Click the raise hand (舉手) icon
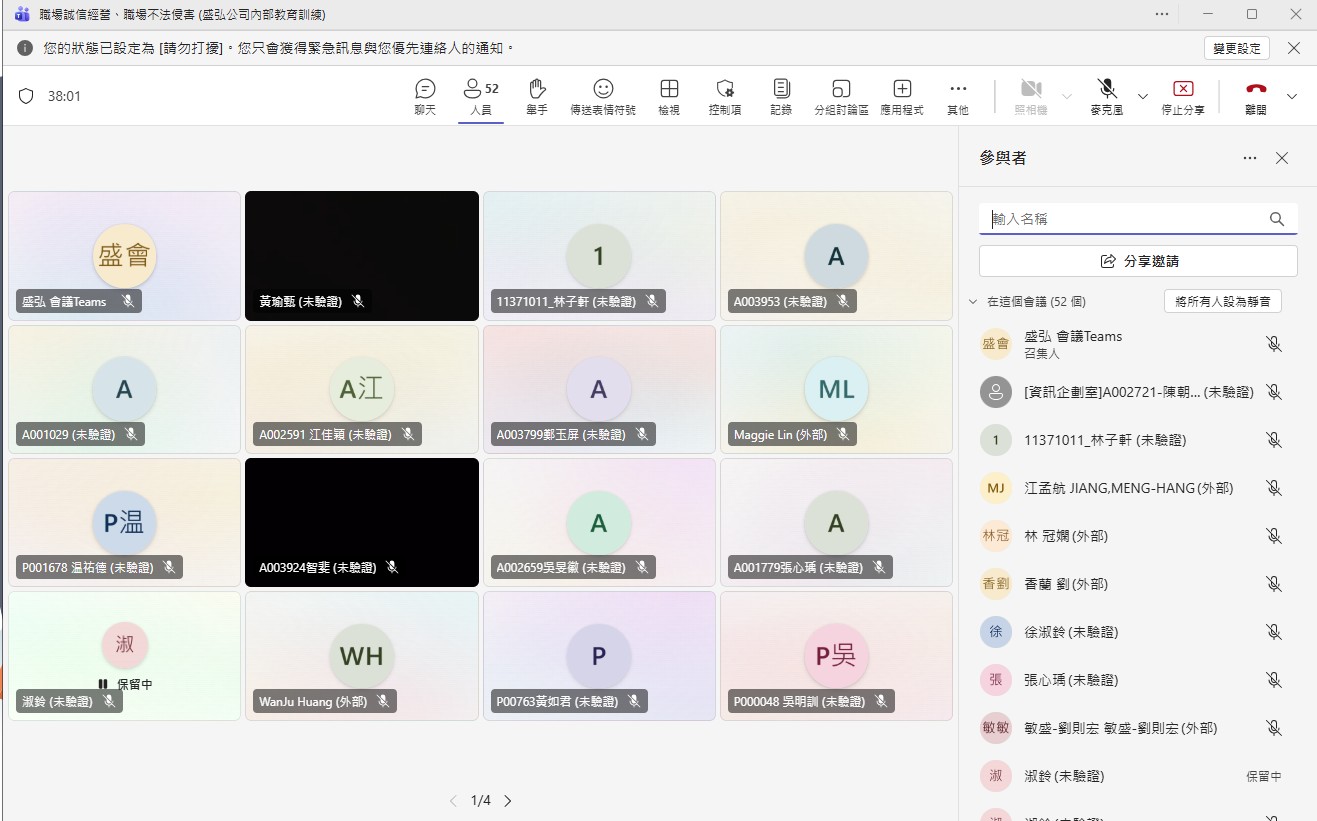The width and height of the screenshot is (1317, 821). click(537, 96)
